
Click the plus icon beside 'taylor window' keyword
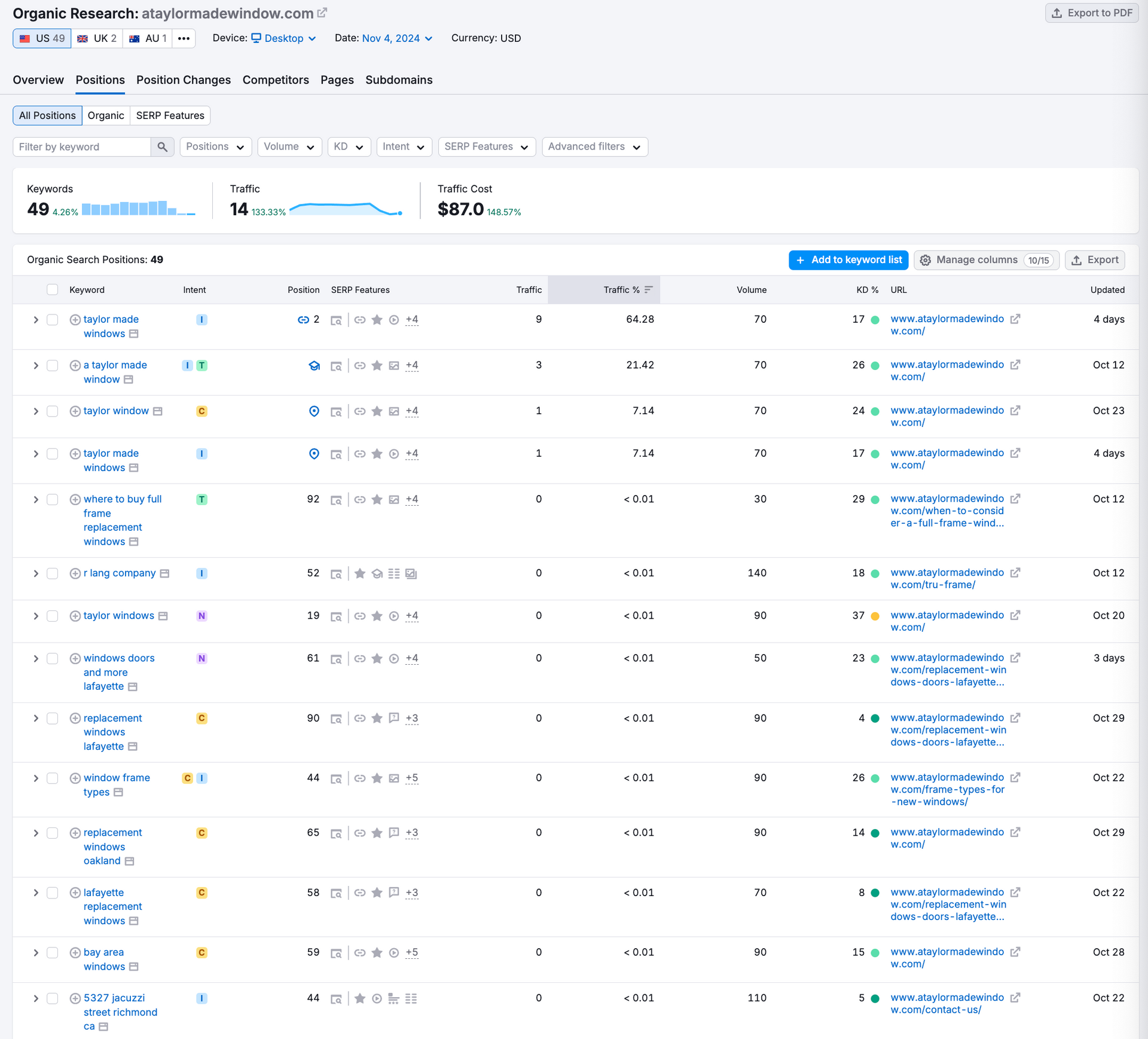75,411
